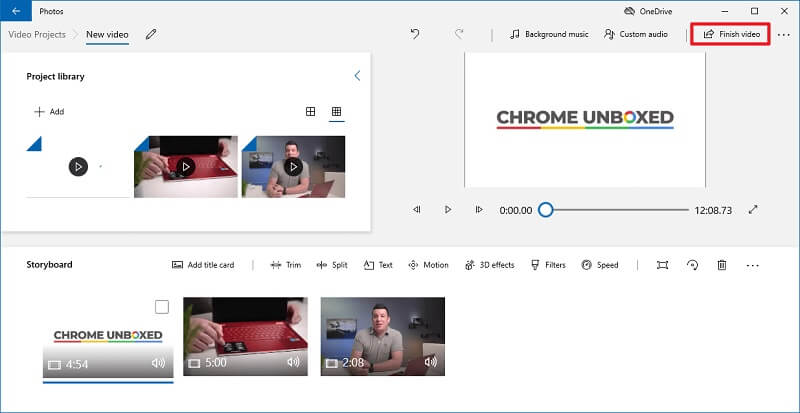This screenshot has width=800, height=413.
Task: Open Background music options
Action: point(549,34)
